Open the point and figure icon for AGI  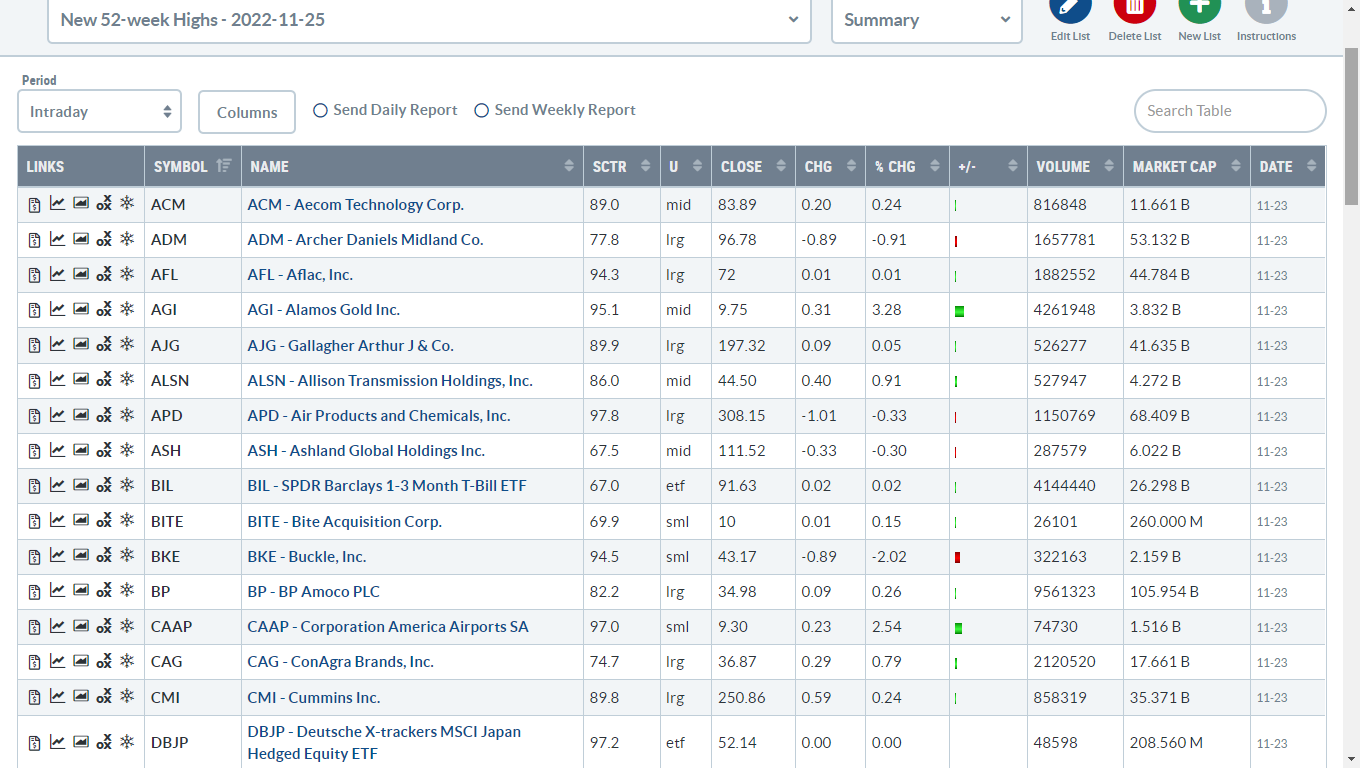[104, 311]
